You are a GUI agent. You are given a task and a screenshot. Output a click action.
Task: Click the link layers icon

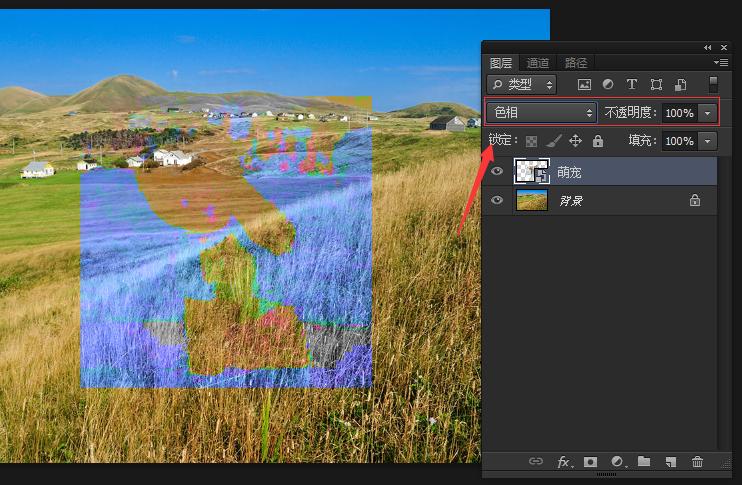(x=536, y=461)
